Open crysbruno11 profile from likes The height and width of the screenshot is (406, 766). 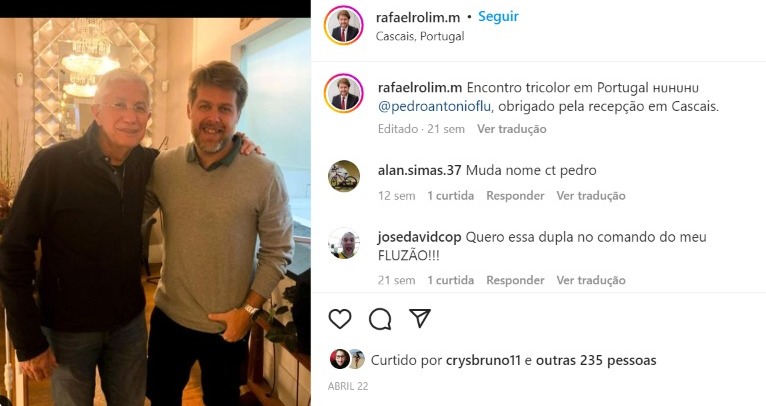(483, 361)
